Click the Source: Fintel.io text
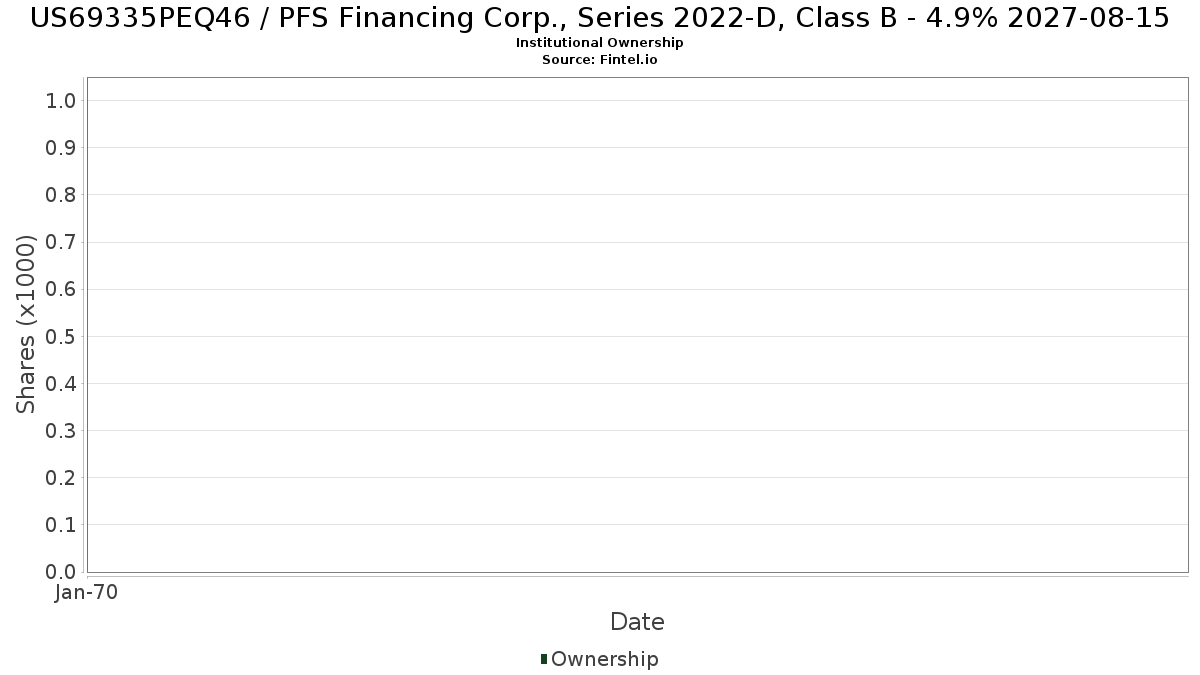 click(x=600, y=60)
